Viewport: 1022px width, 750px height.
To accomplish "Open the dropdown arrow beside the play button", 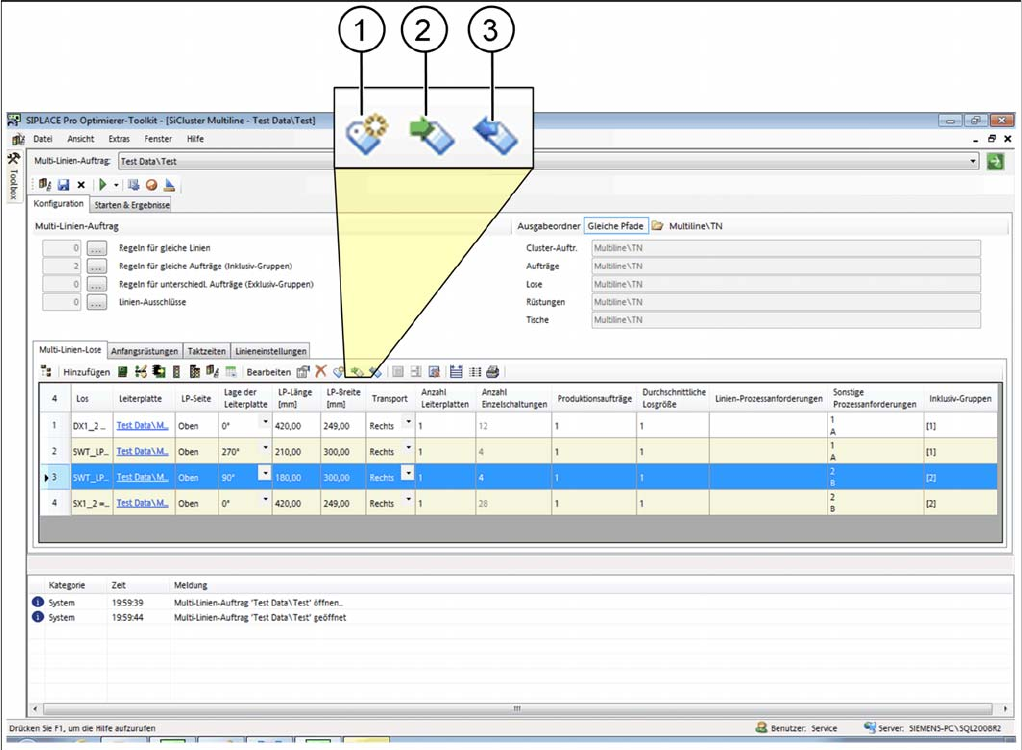I will point(116,185).
